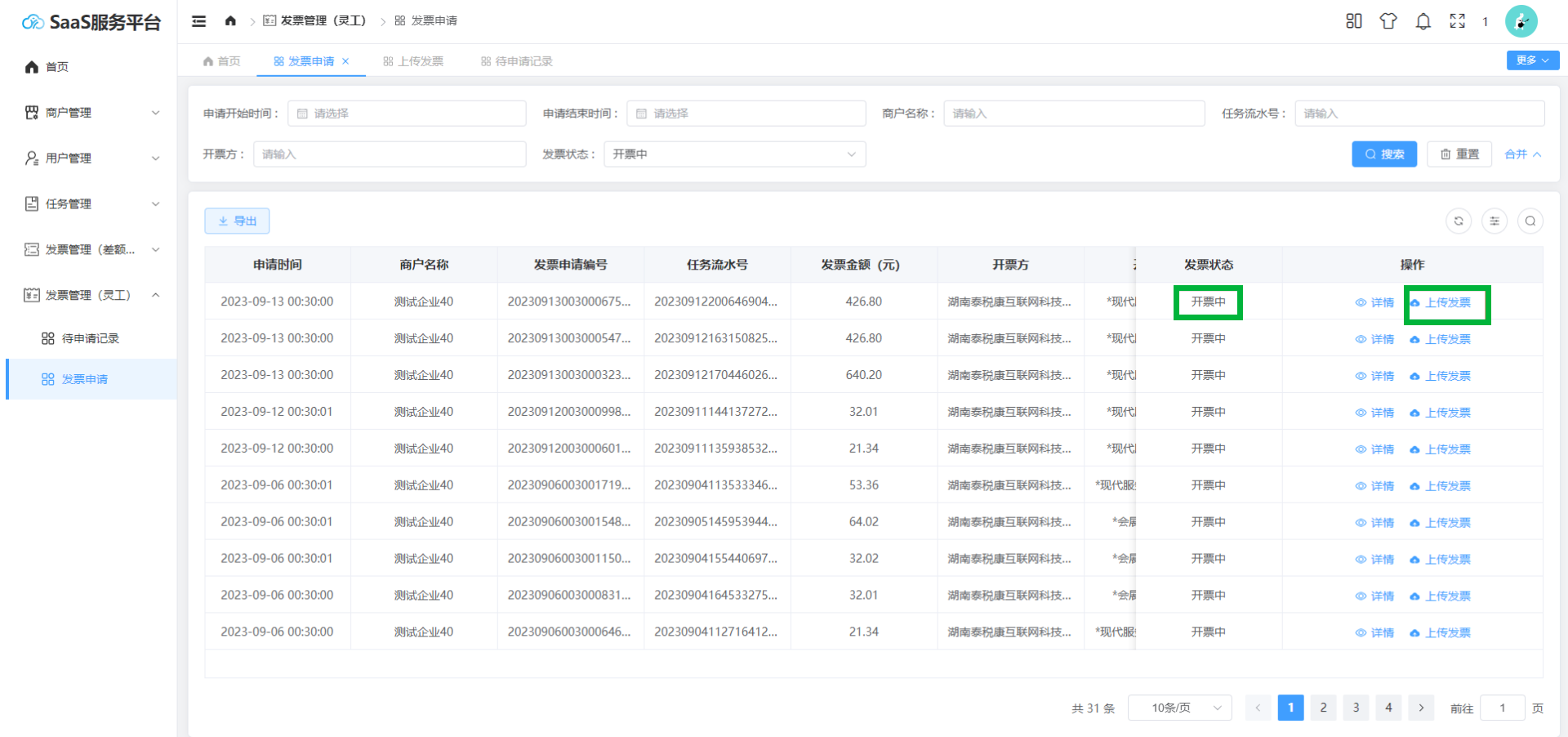The image size is (1568, 737).
Task: Open the 10条/页 page size dropdown
Action: 1179,708
